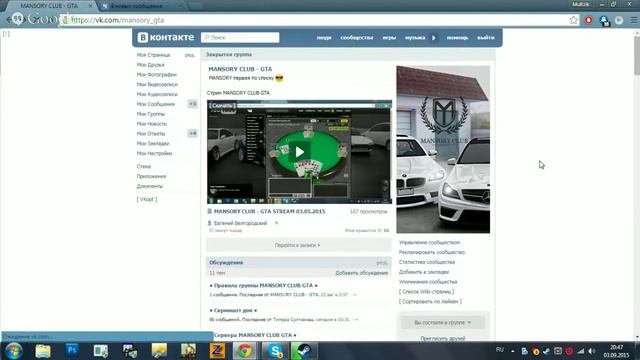Click the gray round extension icon
This screenshot has height=360, width=640.
pos(619,20)
